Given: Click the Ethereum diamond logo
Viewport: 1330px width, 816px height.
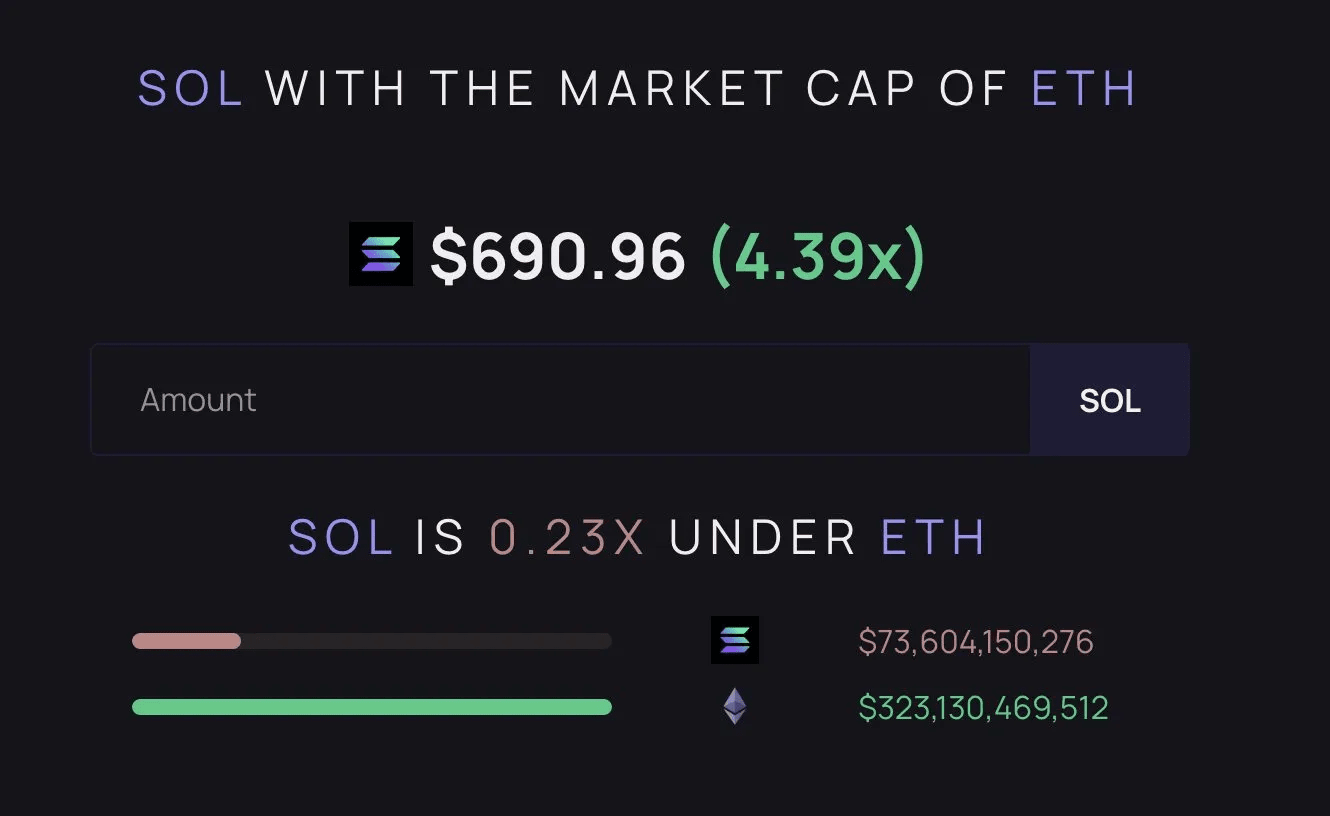Looking at the screenshot, I should coord(735,707).
